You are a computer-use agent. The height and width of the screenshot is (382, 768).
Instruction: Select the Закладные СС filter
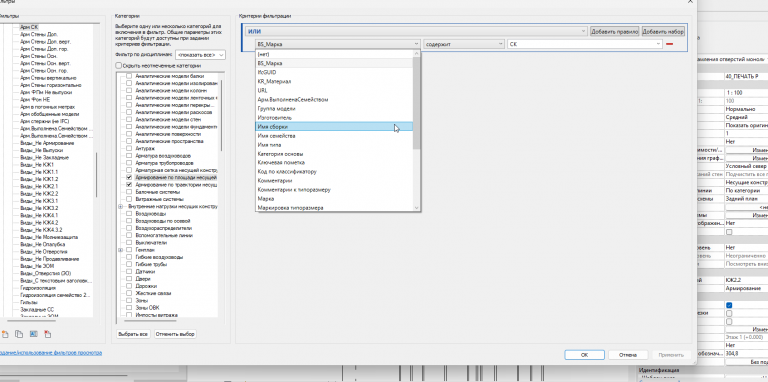[x=37, y=310]
